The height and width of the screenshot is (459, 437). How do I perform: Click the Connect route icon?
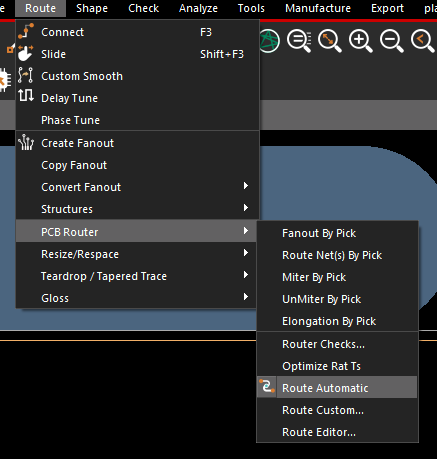click(26, 31)
